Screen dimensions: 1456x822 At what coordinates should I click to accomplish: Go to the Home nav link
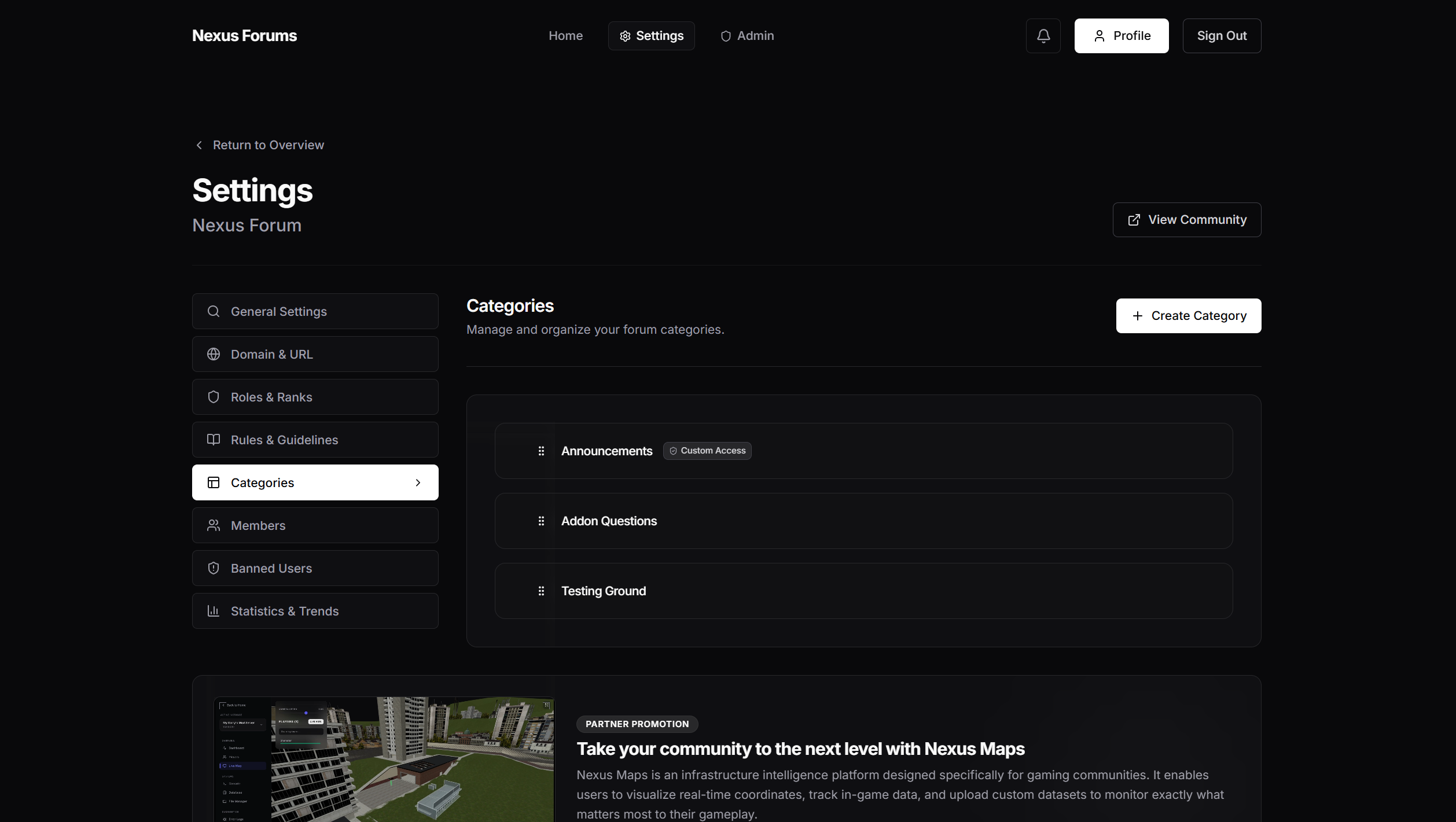pyautogui.click(x=565, y=36)
